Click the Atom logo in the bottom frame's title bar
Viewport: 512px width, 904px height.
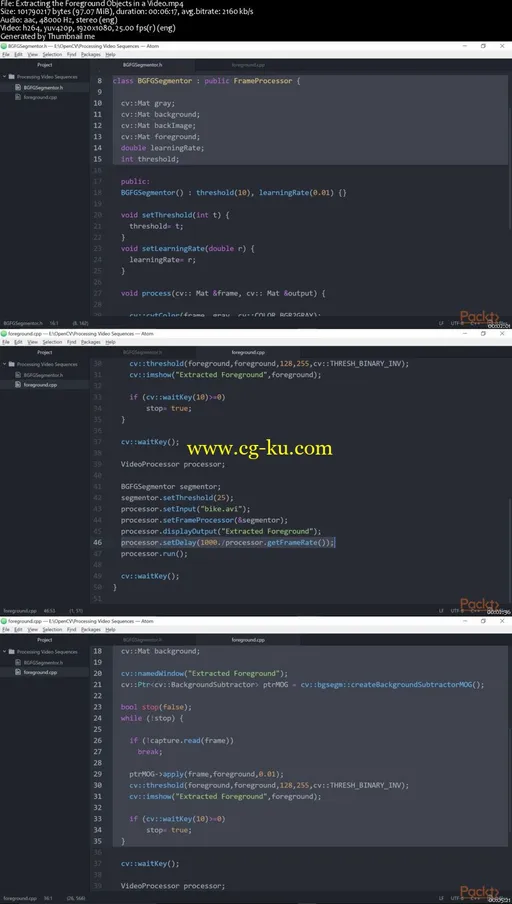(3, 622)
